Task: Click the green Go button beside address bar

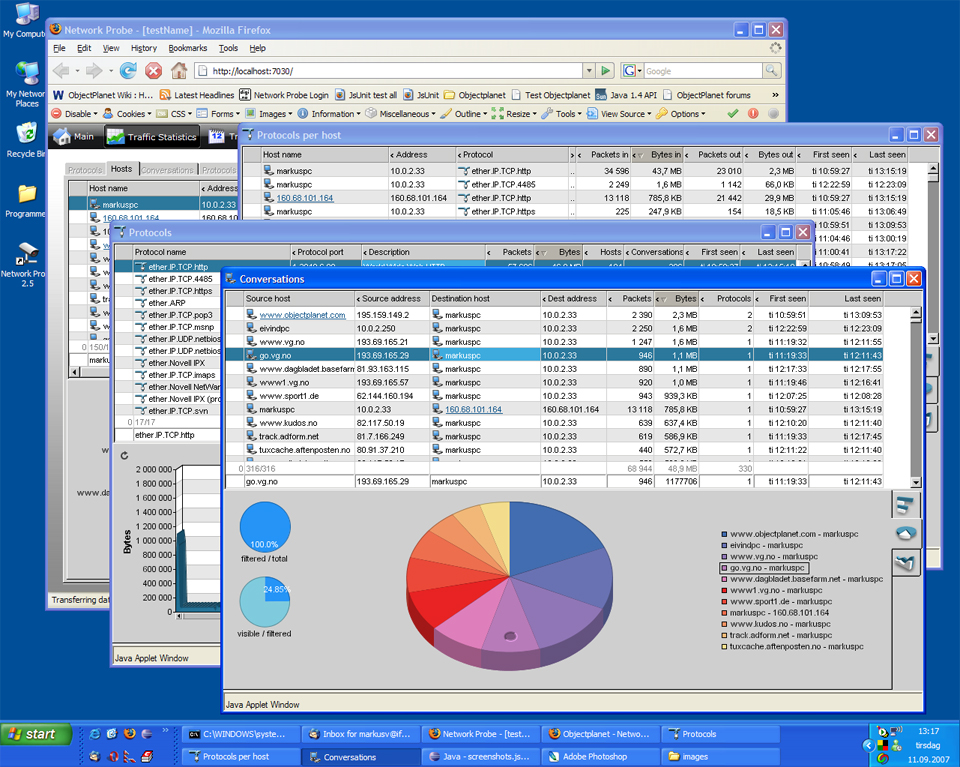Action: [x=605, y=71]
